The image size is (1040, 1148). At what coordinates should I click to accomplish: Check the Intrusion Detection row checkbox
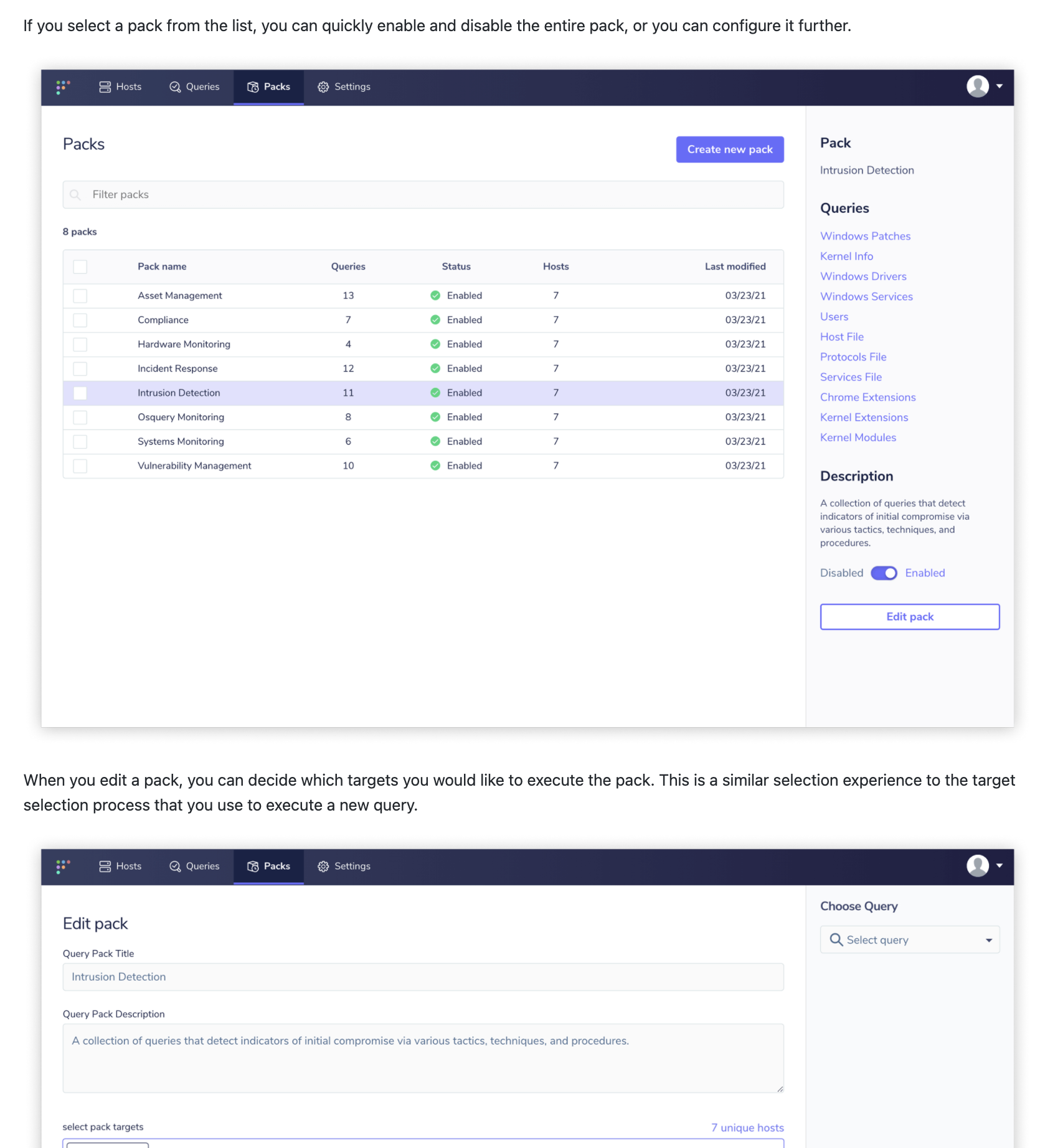click(80, 393)
